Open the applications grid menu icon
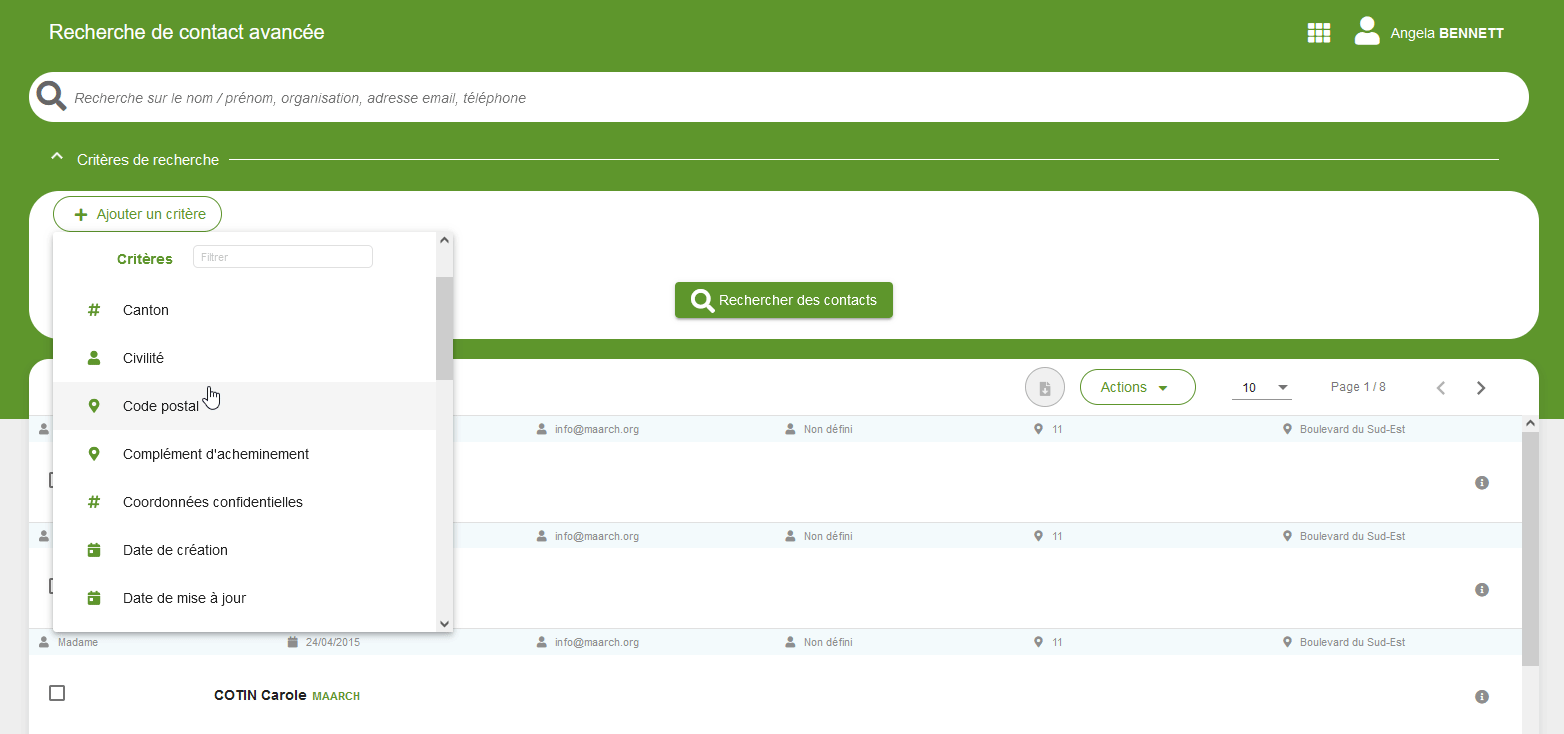Image resolution: width=1564 pixels, height=734 pixels. pyautogui.click(x=1319, y=33)
